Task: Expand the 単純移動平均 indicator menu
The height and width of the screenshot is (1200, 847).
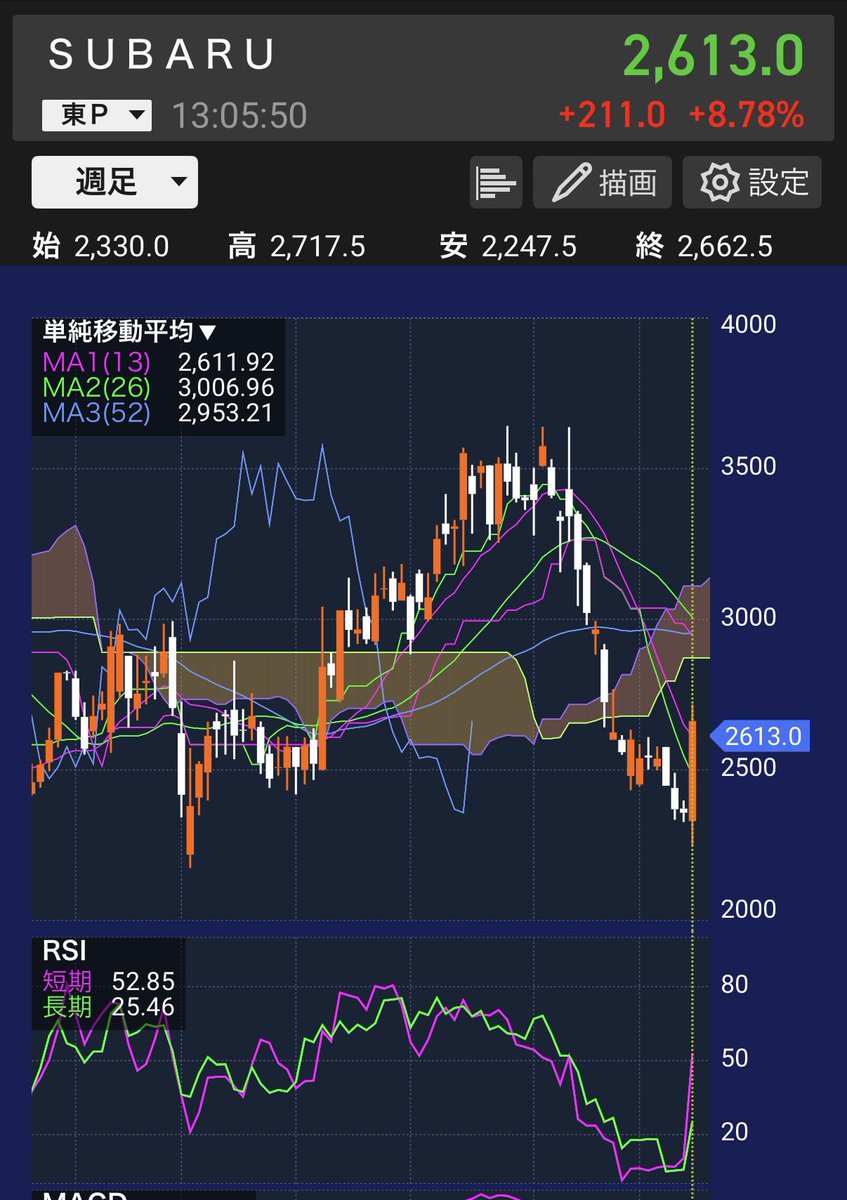Action: (131, 332)
